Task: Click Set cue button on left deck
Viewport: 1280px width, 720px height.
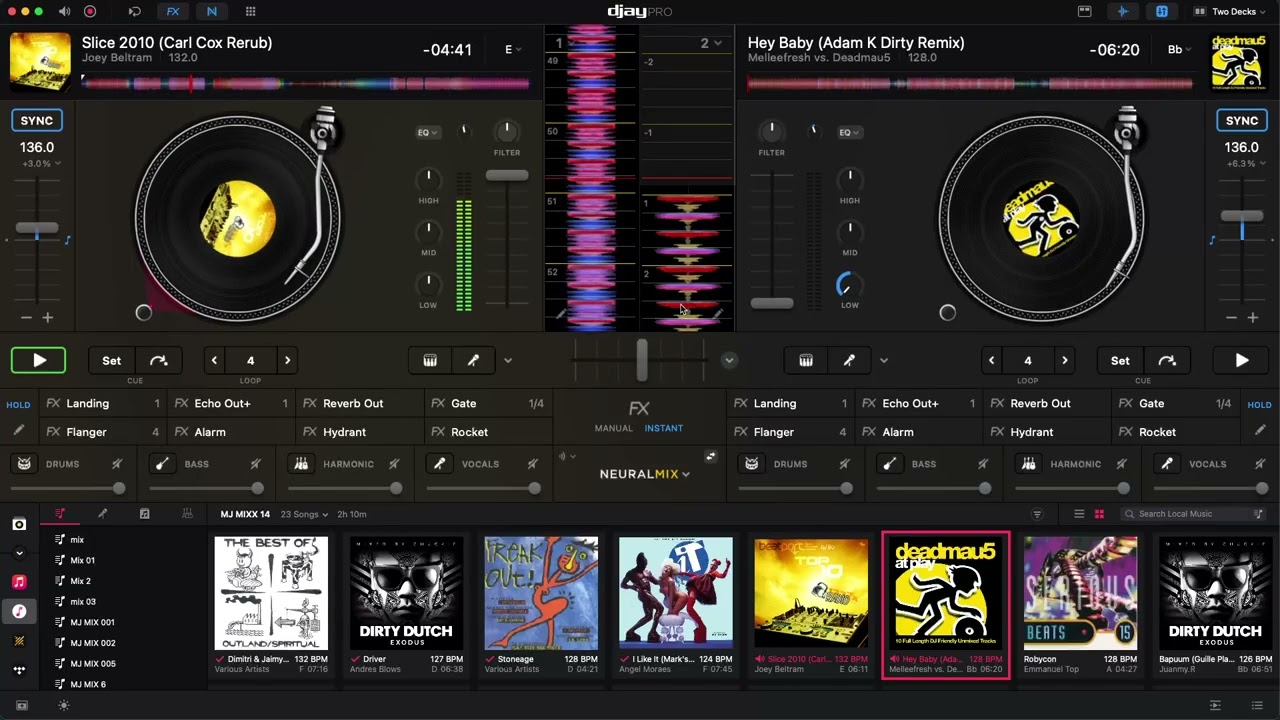Action: coord(112,361)
